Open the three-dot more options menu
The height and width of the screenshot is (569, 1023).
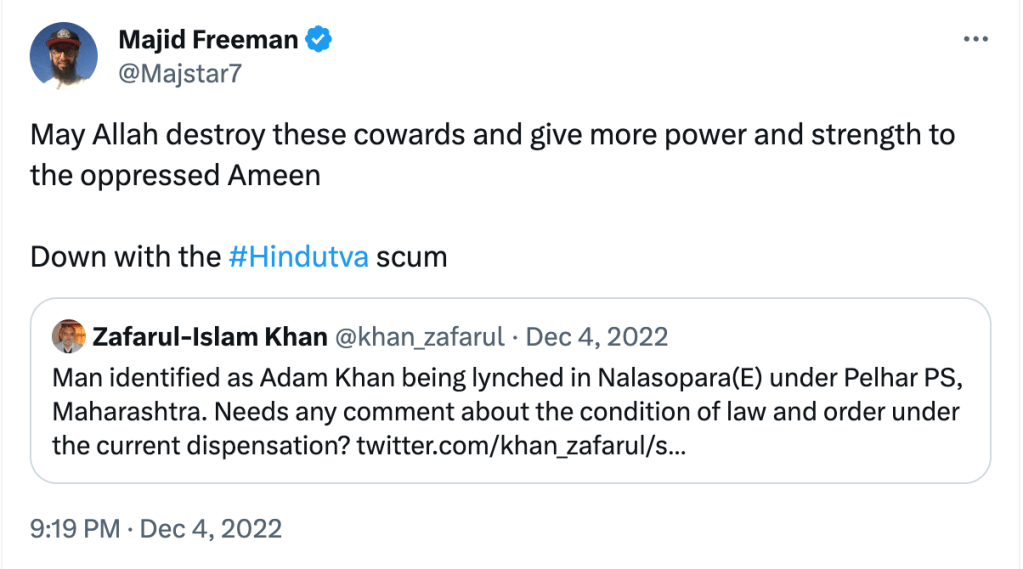point(974,39)
